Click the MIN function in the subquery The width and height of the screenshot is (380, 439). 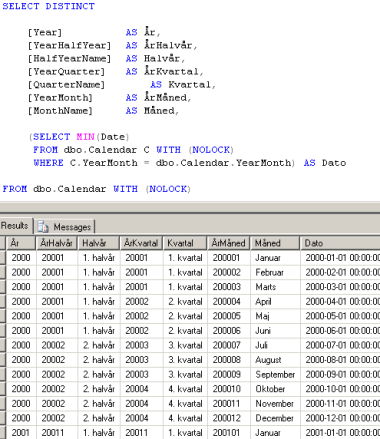85,137
